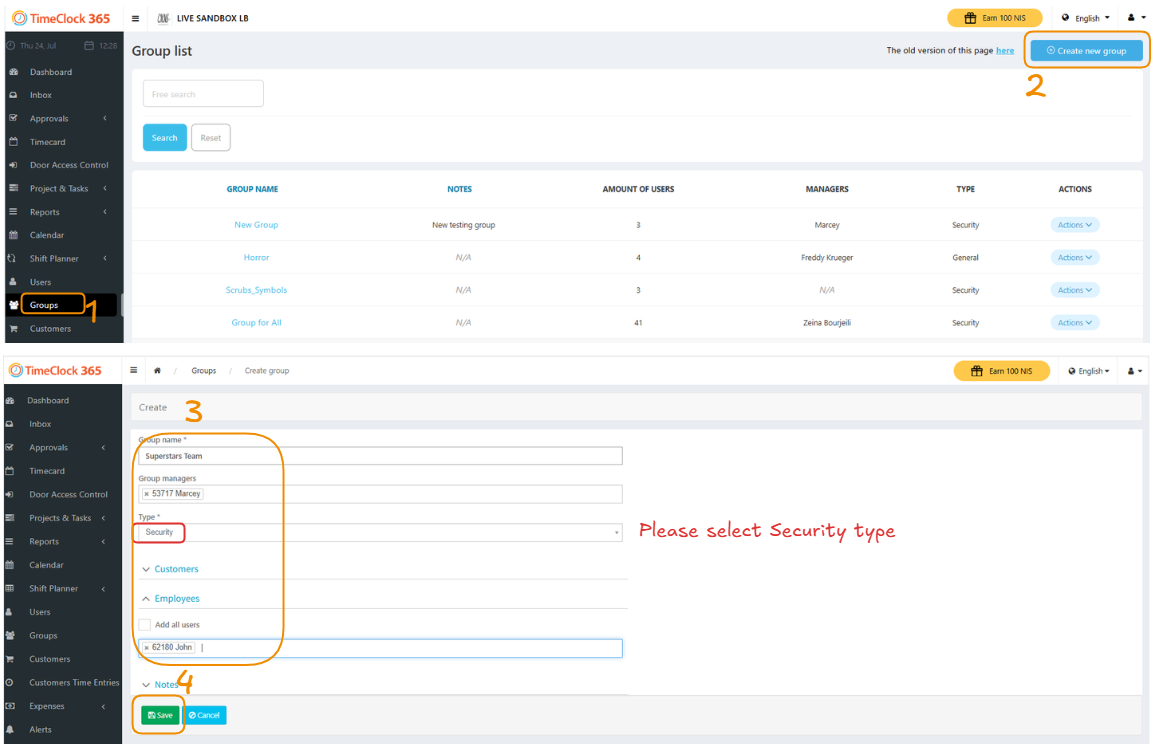
Task: Click the hamburger menu icon beside LIVE SANDBOX LB
Action: (136, 18)
